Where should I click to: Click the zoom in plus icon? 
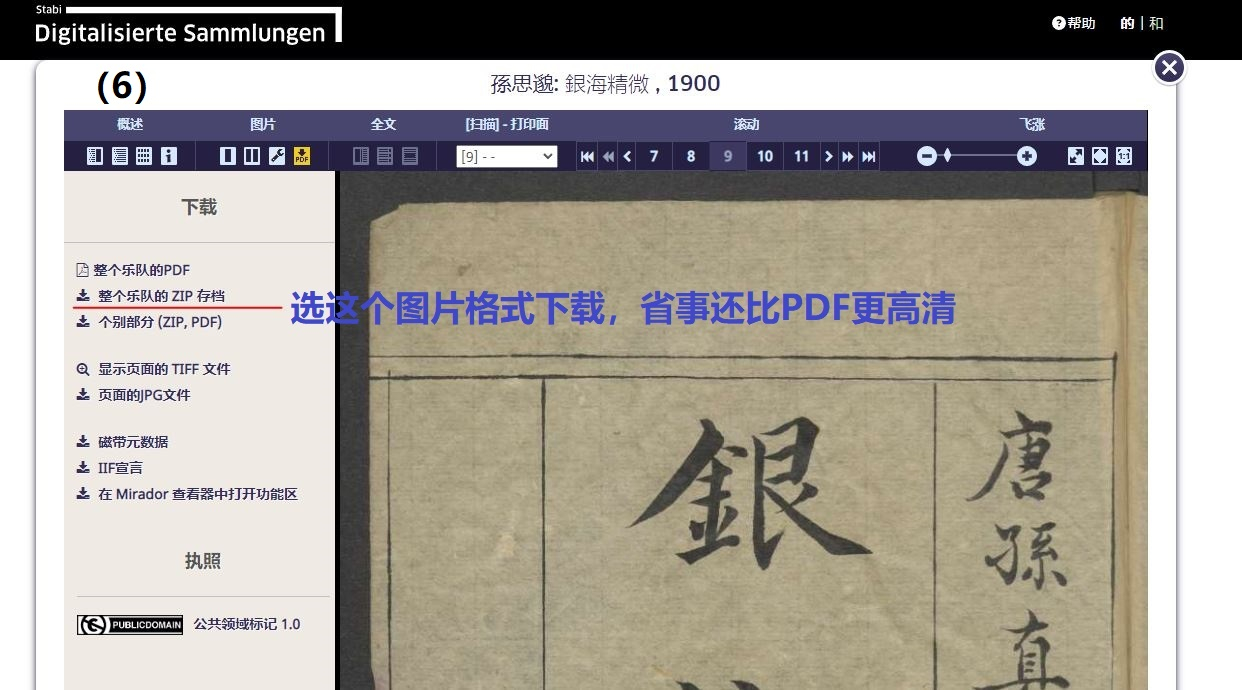click(x=1027, y=156)
